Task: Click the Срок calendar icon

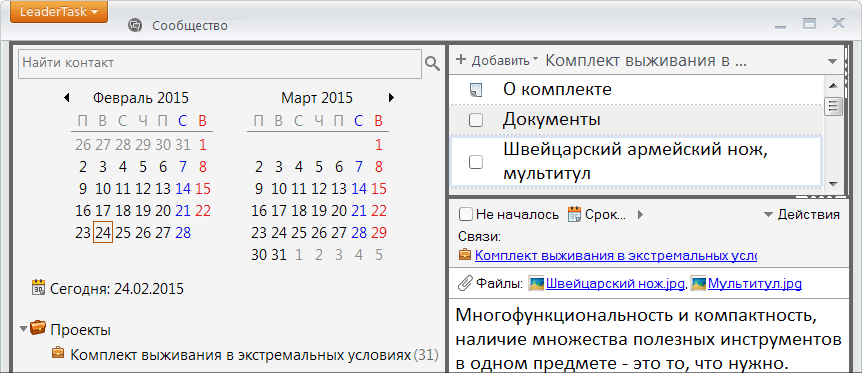Action: click(574, 214)
